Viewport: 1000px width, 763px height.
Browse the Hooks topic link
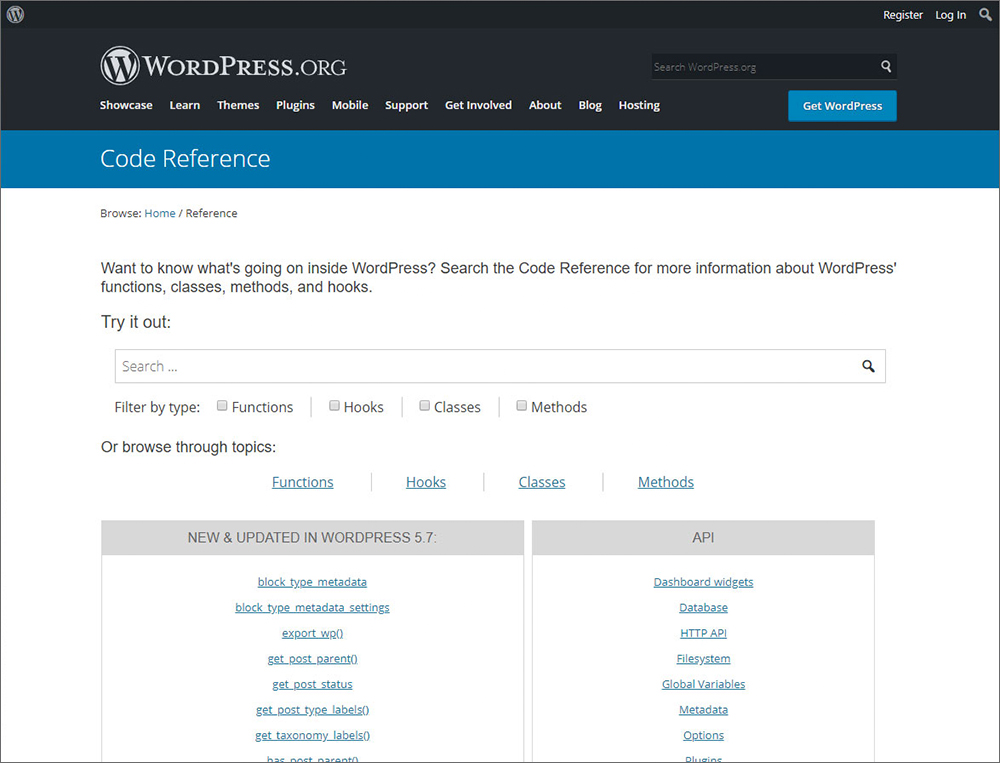pyautogui.click(x=426, y=482)
